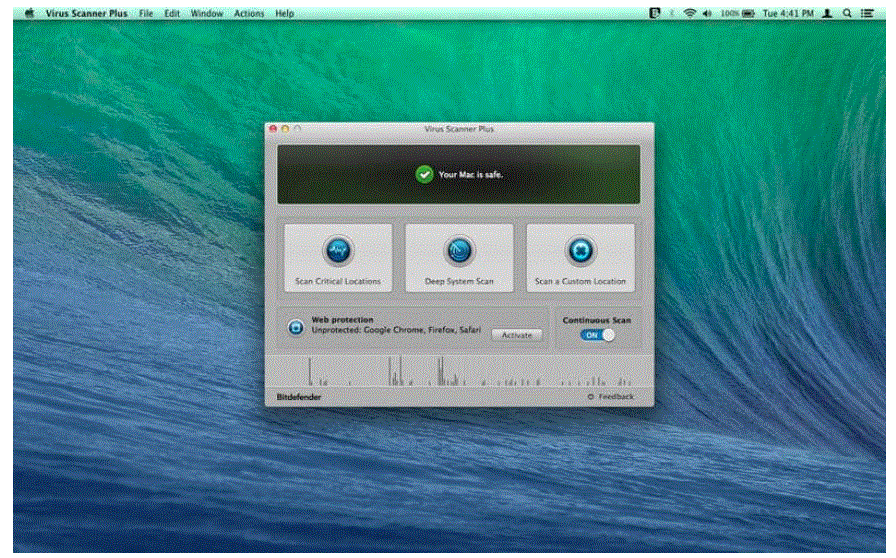Click the Wi-Fi status icon
Image resolution: width=896 pixels, height=558 pixels.
pos(690,13)
